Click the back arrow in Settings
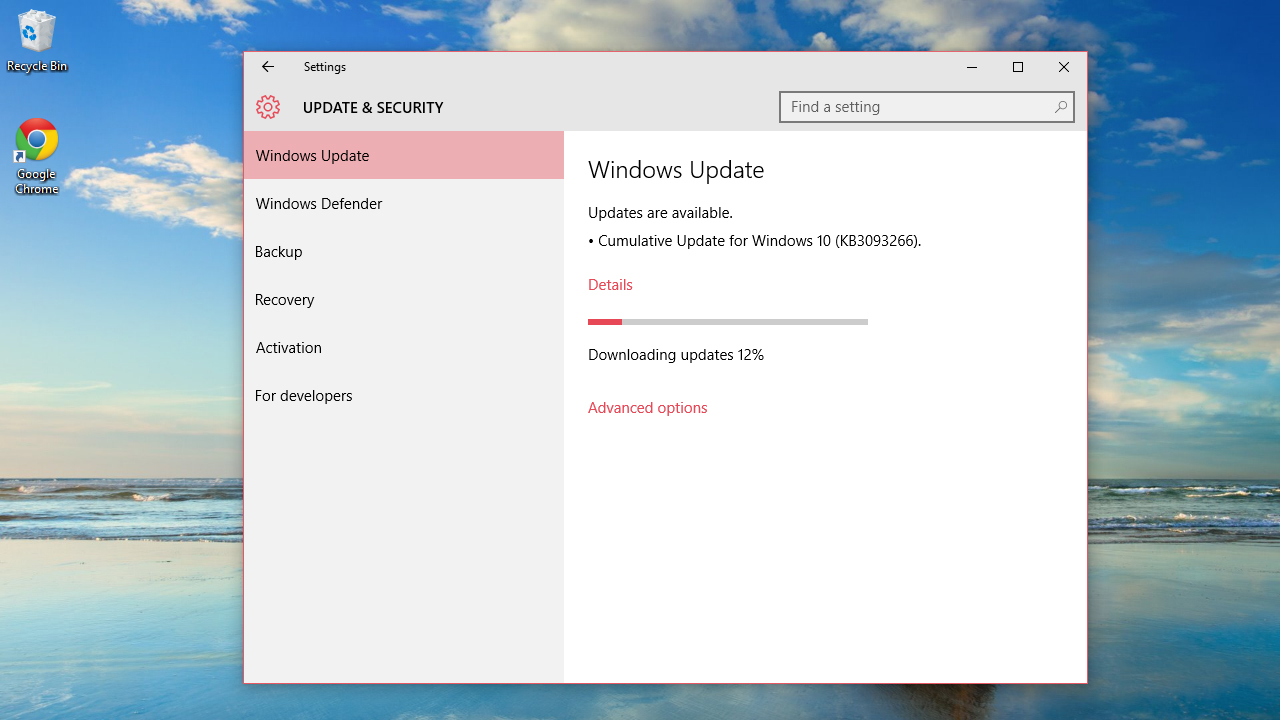1280x720 pixels. (x=267, y=67)
